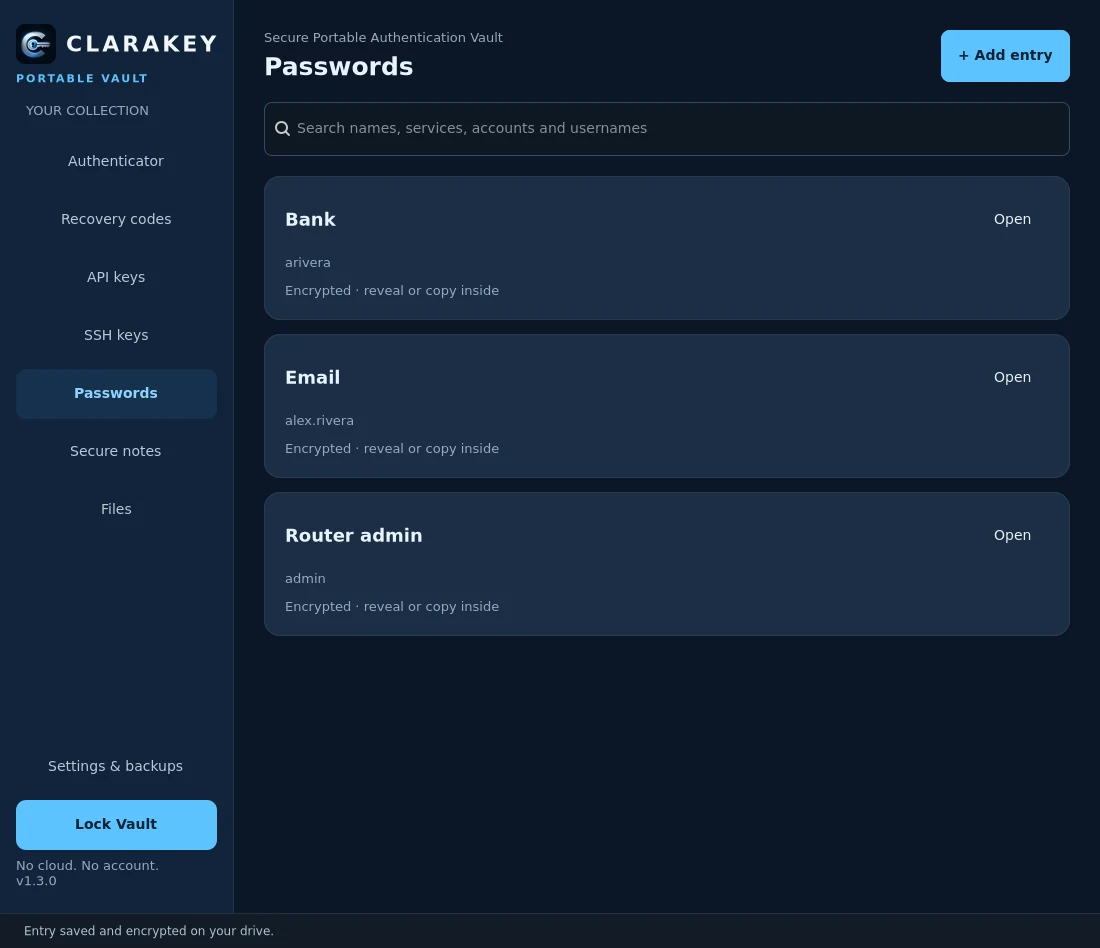Image resolution: width=1100 pixels, height=948 pixels.
Task: Click the ClaraKey logo icon
Action: click(36, 44)
